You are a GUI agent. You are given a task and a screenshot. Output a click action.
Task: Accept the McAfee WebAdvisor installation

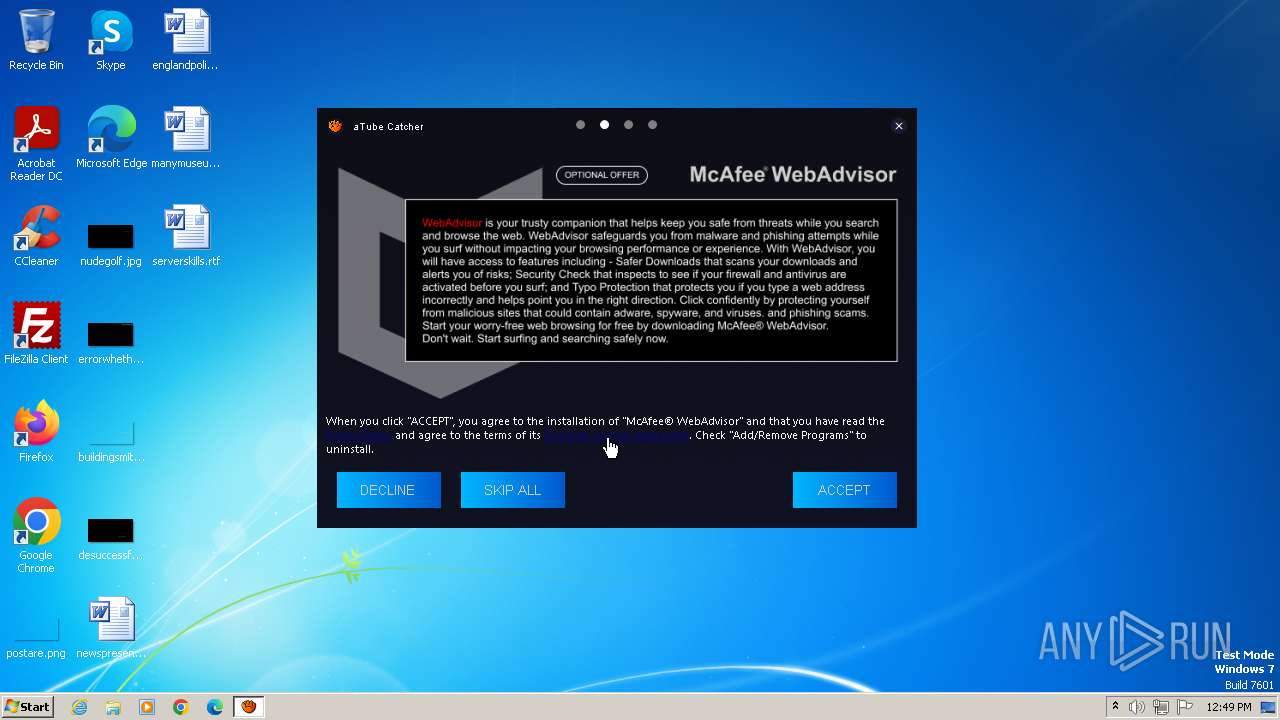pyautogui.click(x=844, y=490)
